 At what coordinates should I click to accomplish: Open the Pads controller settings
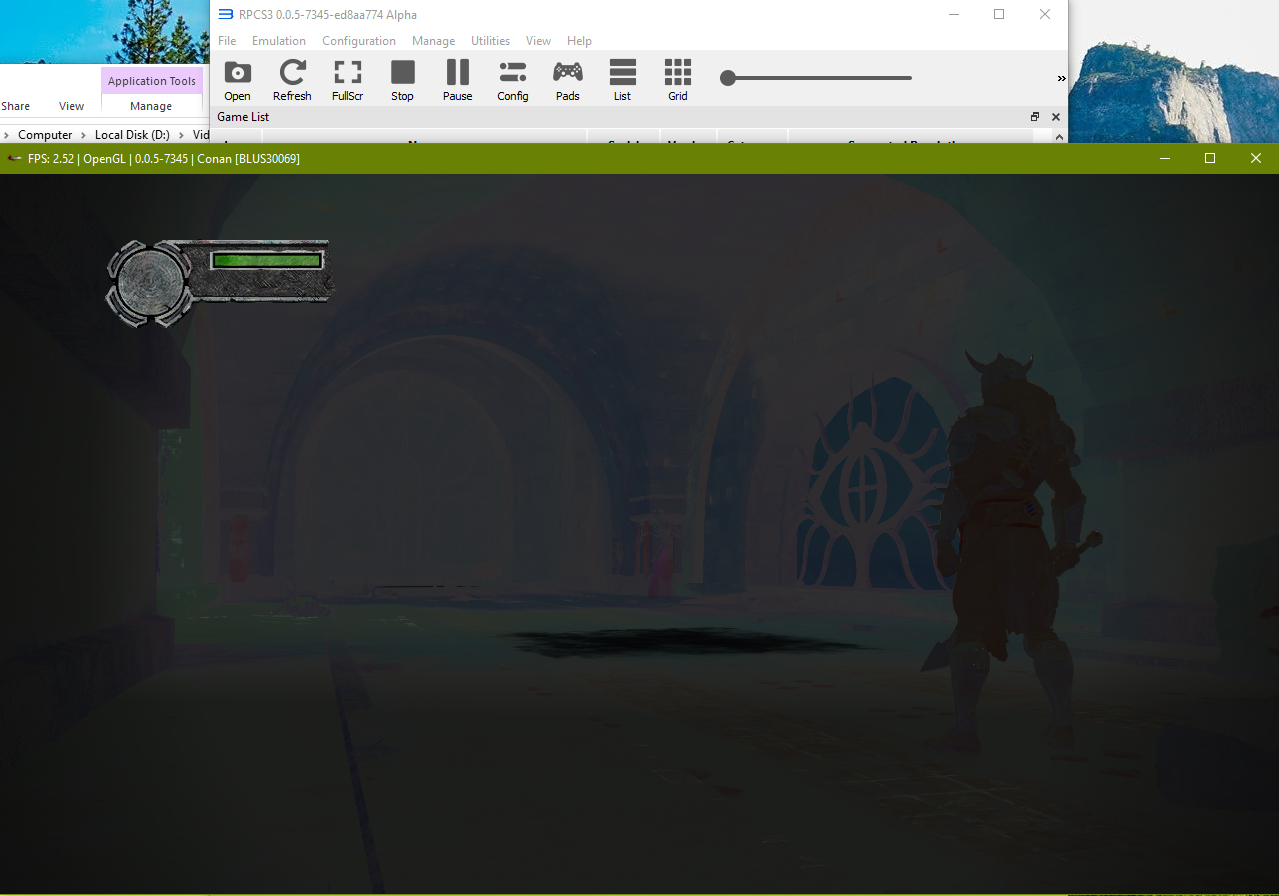tap(567, 79)
